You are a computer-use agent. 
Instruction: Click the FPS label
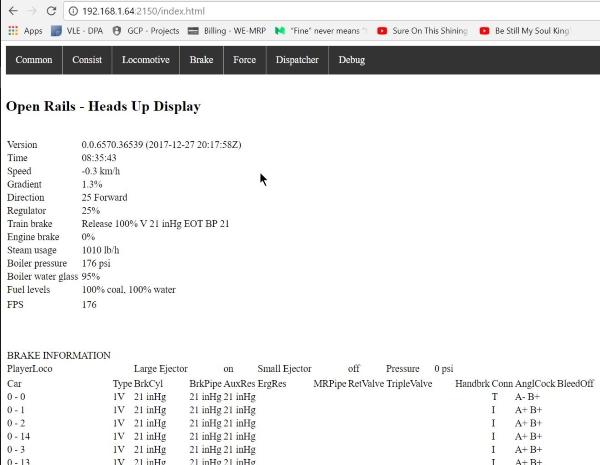pyautogui.click(x=15, y=305)
